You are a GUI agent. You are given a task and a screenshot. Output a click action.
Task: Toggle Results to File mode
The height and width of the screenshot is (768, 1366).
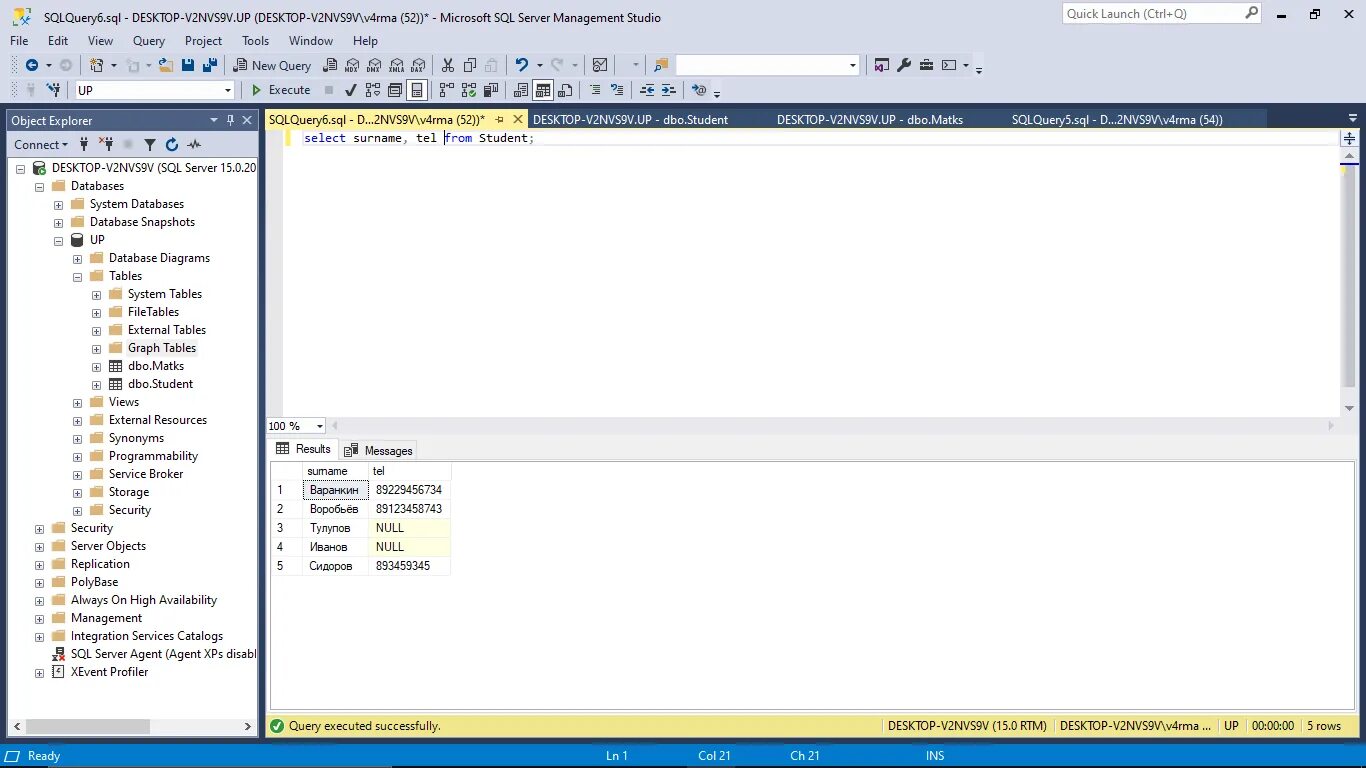click(565, 90)
